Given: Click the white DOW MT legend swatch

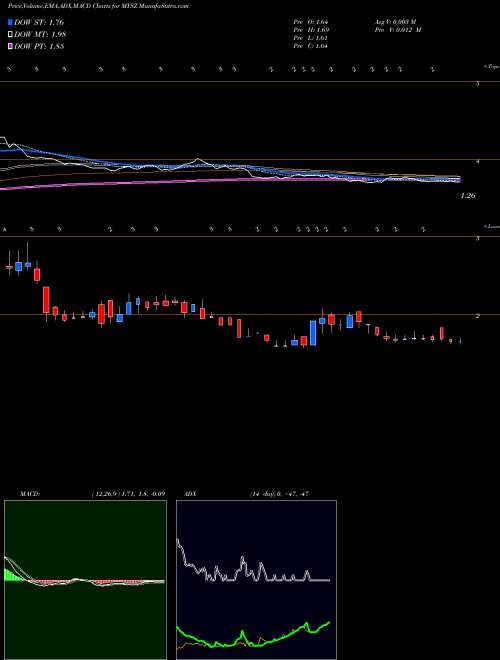Looking at the screenshot, I should (11, 35).
